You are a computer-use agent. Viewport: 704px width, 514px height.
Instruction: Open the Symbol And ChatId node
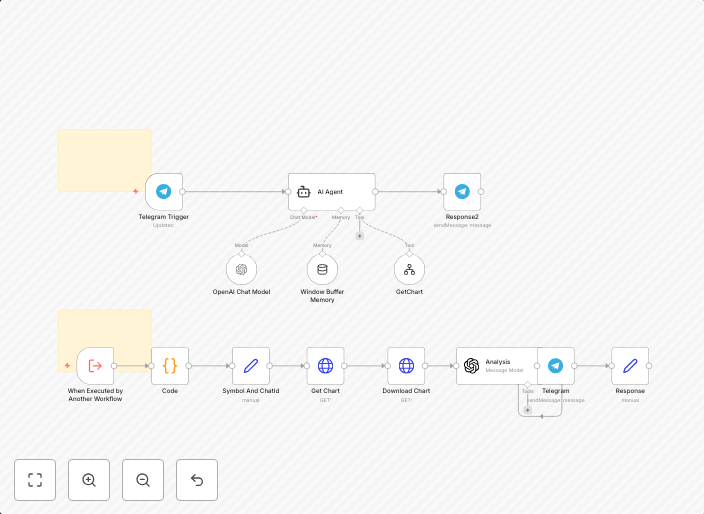click(x=251, y=366)
